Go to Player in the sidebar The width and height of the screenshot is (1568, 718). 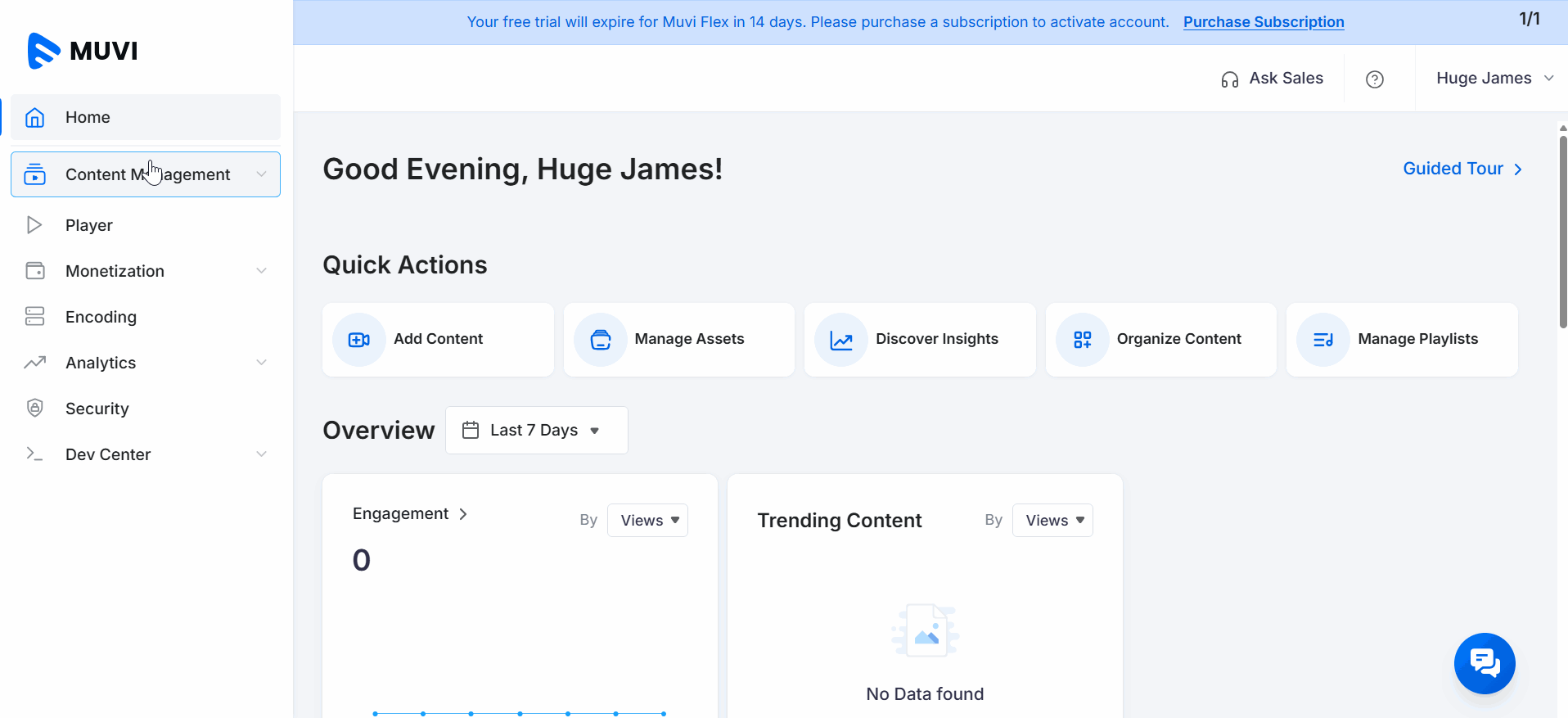(x=89, y=225)
